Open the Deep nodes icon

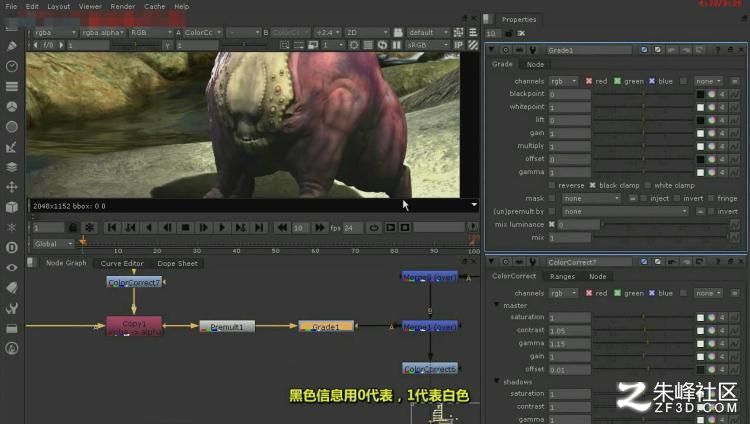(11, 247)
